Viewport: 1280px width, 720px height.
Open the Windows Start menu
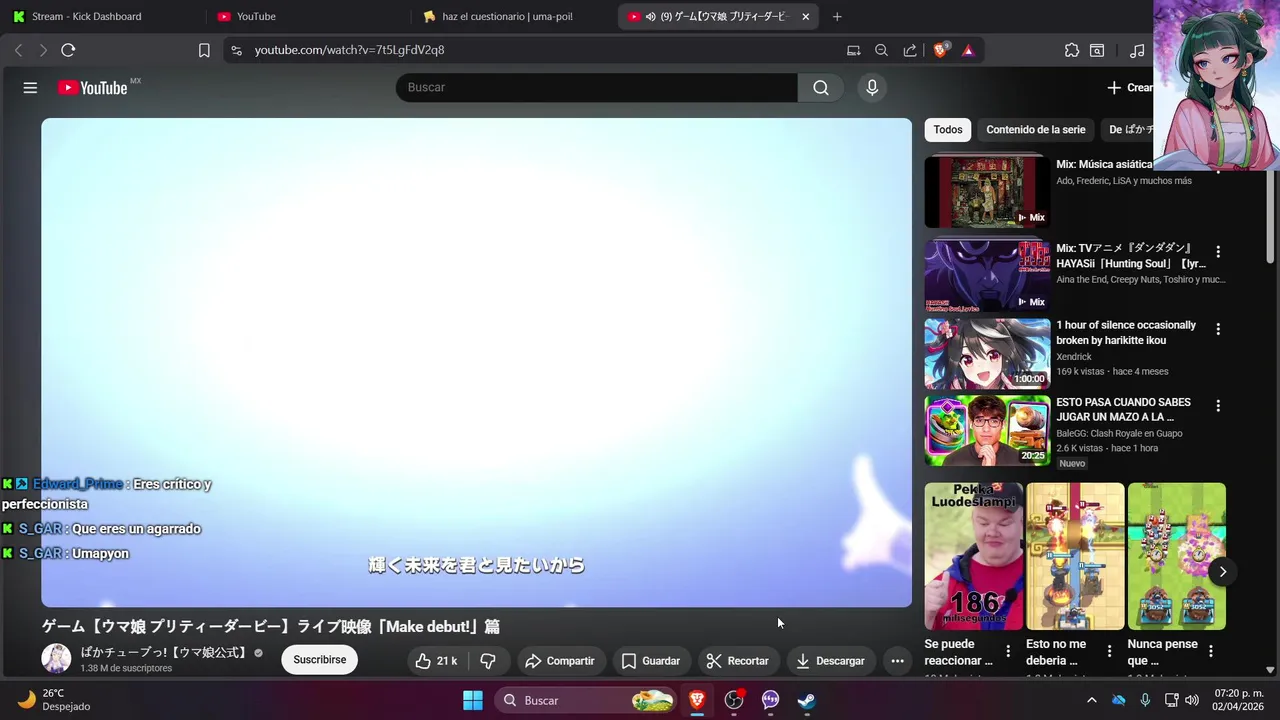[473, 700]
